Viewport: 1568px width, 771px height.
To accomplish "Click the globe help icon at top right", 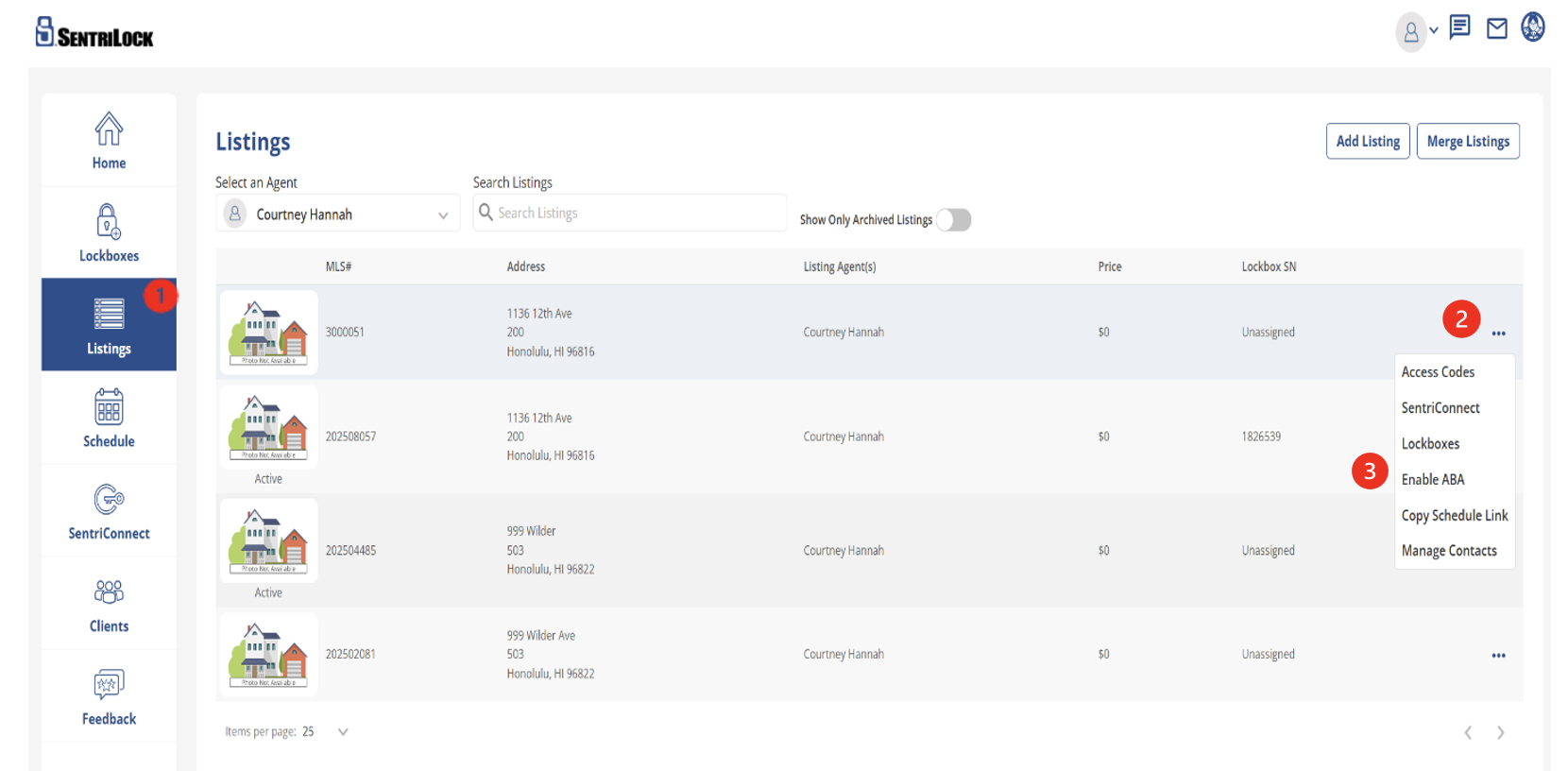I will pyautogui.click(x=1532, y=27).
